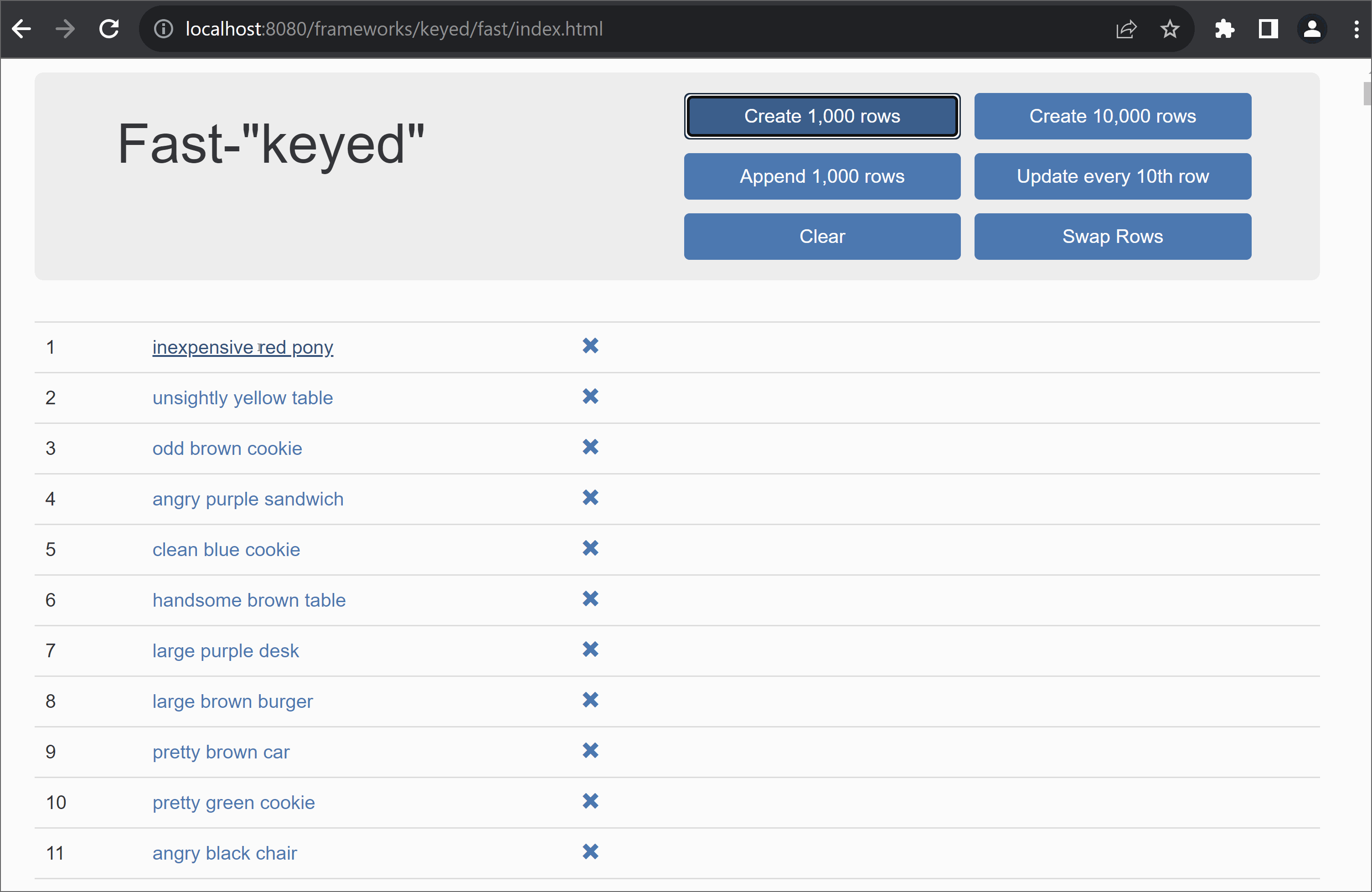Swap Rows in the table
This screenshot has height=892, width=1372.
[1113, 237]
